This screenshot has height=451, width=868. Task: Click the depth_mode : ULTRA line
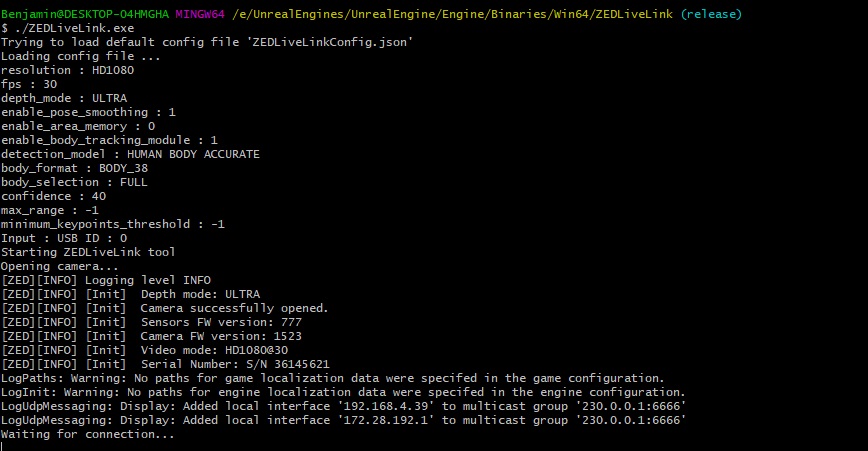pyautogui.click(x=64, y=98)
